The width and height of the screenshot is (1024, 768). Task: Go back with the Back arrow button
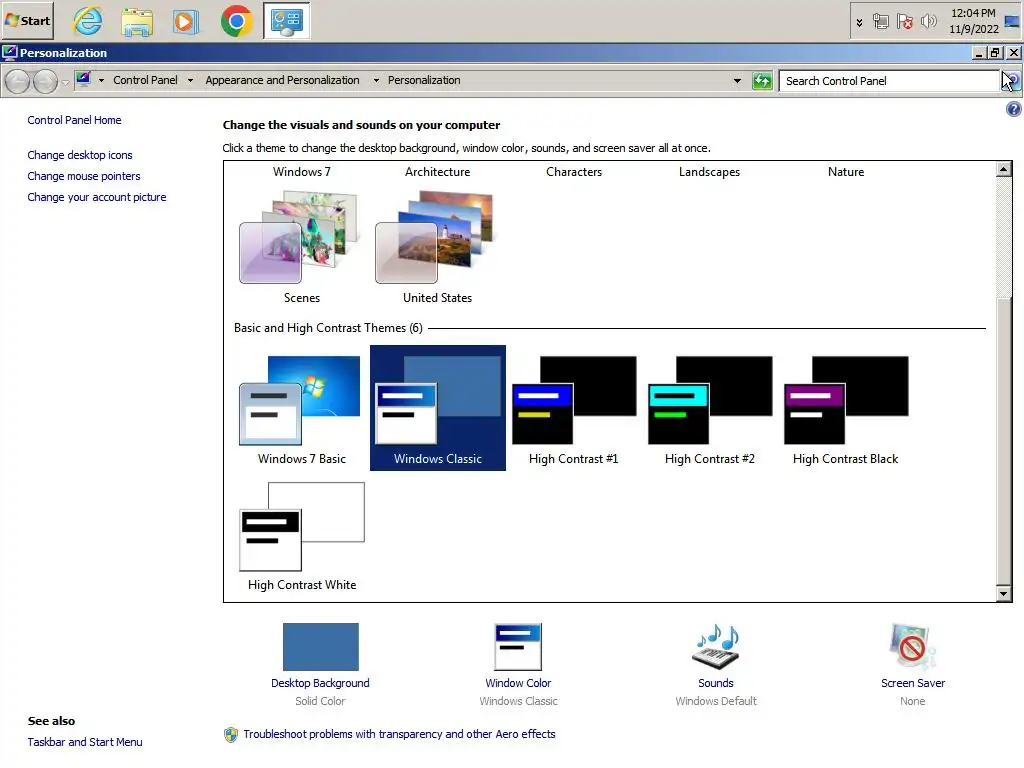[x=18, y=81]
